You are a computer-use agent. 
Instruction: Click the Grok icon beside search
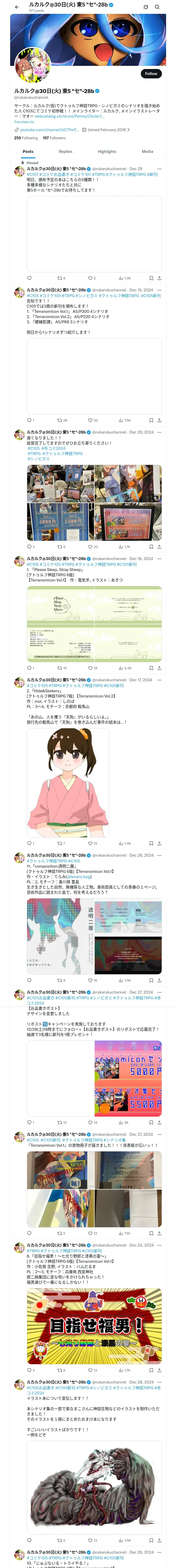point(146,7)
